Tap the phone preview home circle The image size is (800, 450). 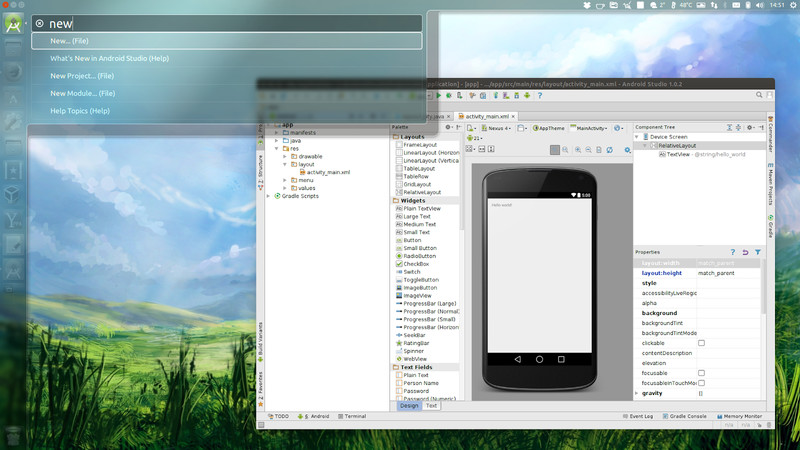pos(539,359)
